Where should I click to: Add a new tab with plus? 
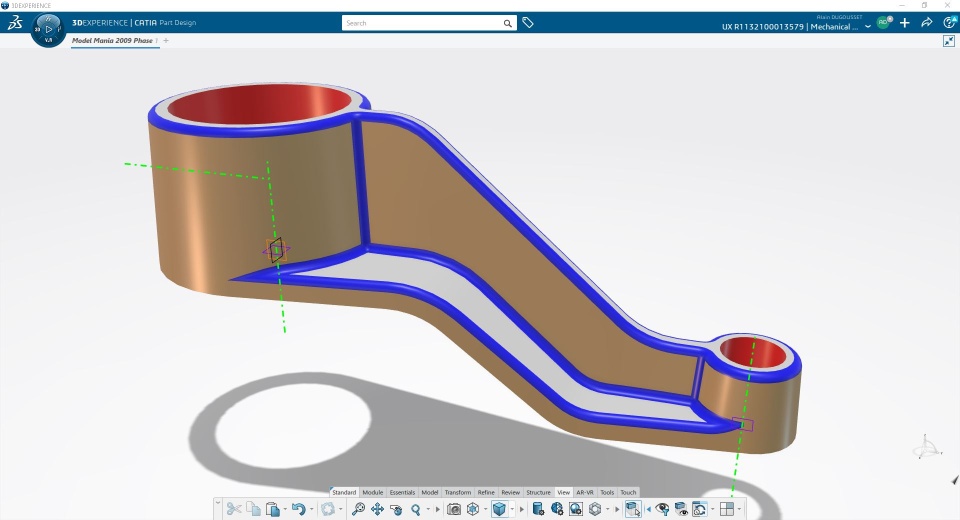point(166,40)
